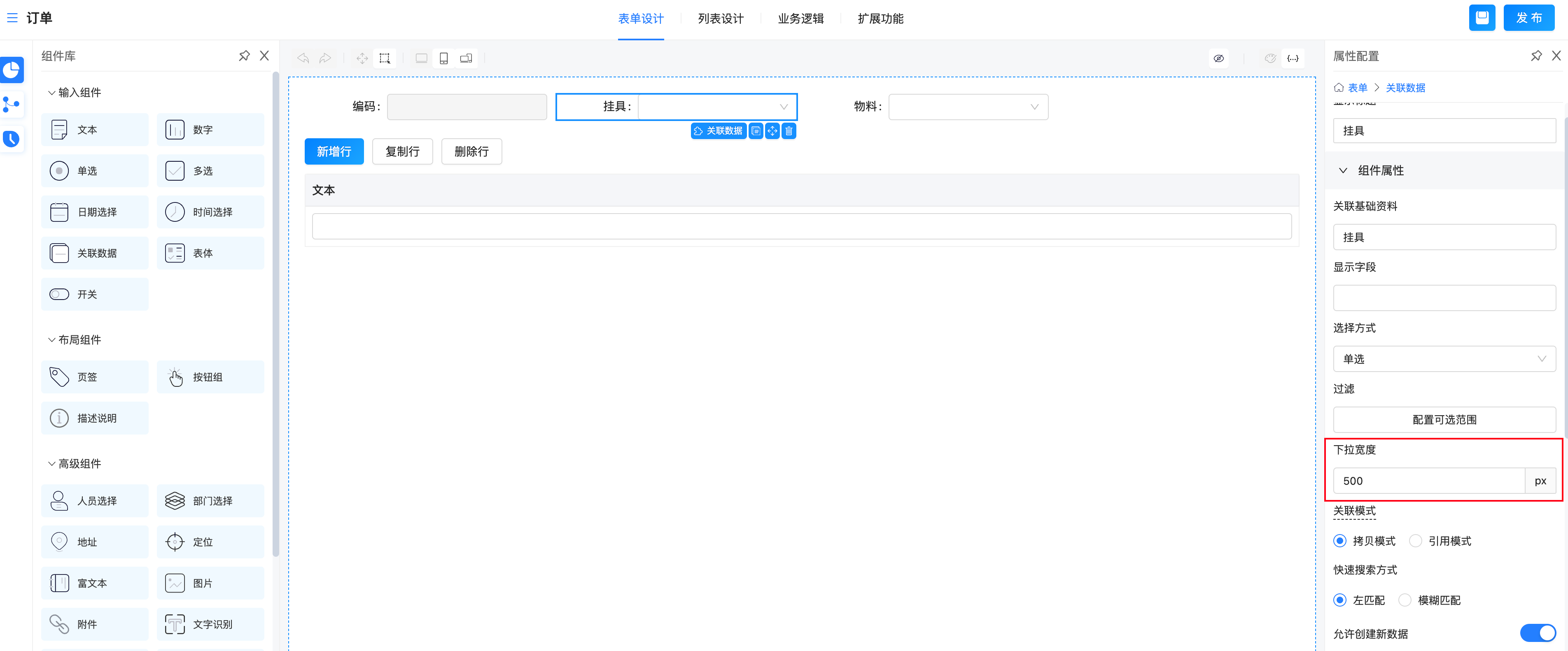The image size is (1568, 651).
Task: Delete selected field with trash icon
Action: [789, 131]
